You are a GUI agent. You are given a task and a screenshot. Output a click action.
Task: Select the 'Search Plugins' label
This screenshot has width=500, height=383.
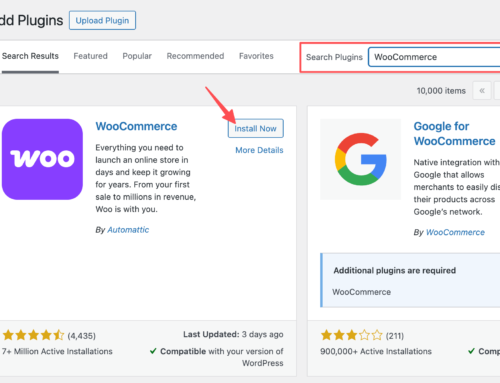(x=334, y=57)
